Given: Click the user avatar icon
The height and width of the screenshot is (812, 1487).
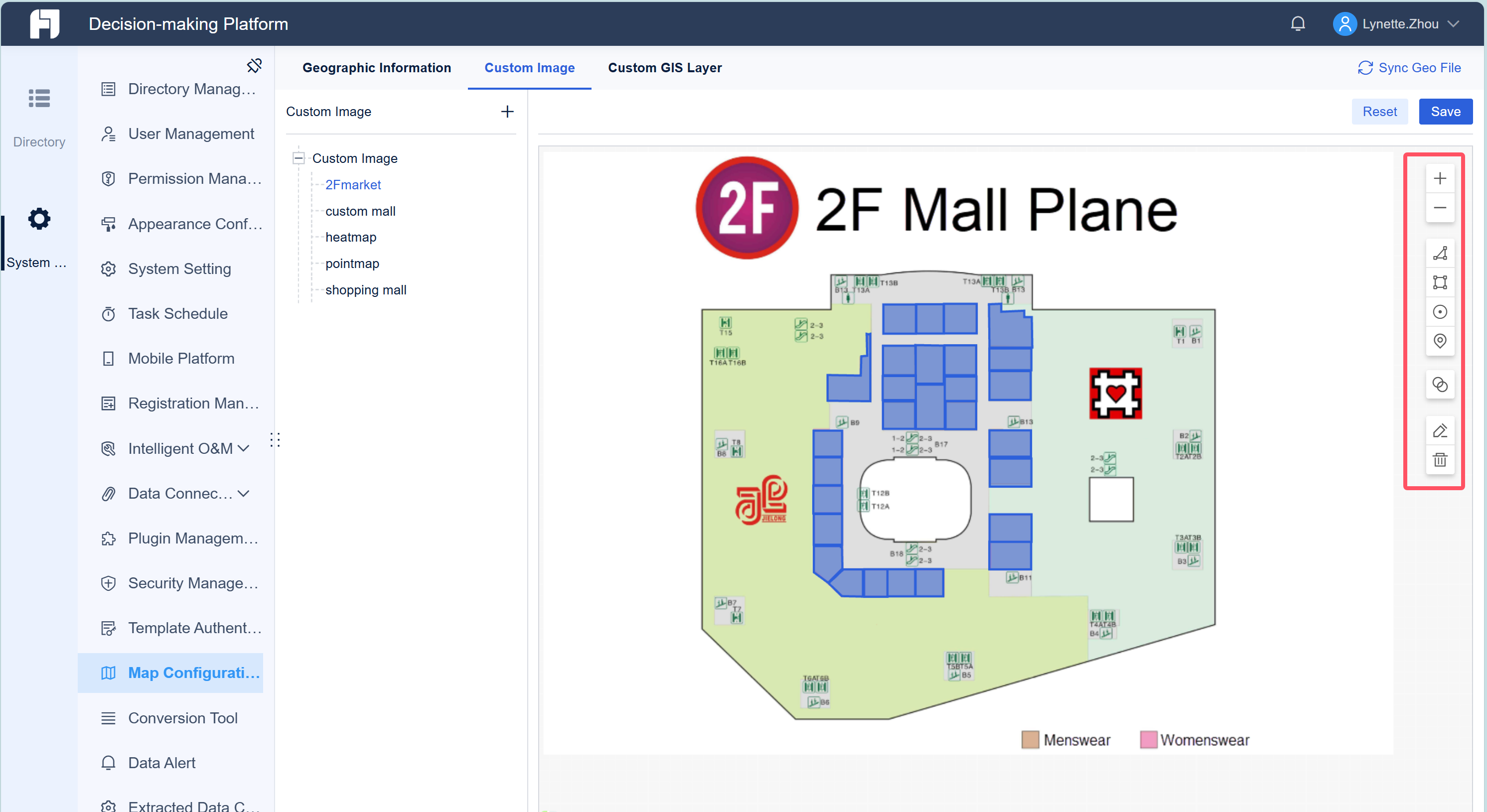Looking at the screenshot, I should tap(1344, 23).
